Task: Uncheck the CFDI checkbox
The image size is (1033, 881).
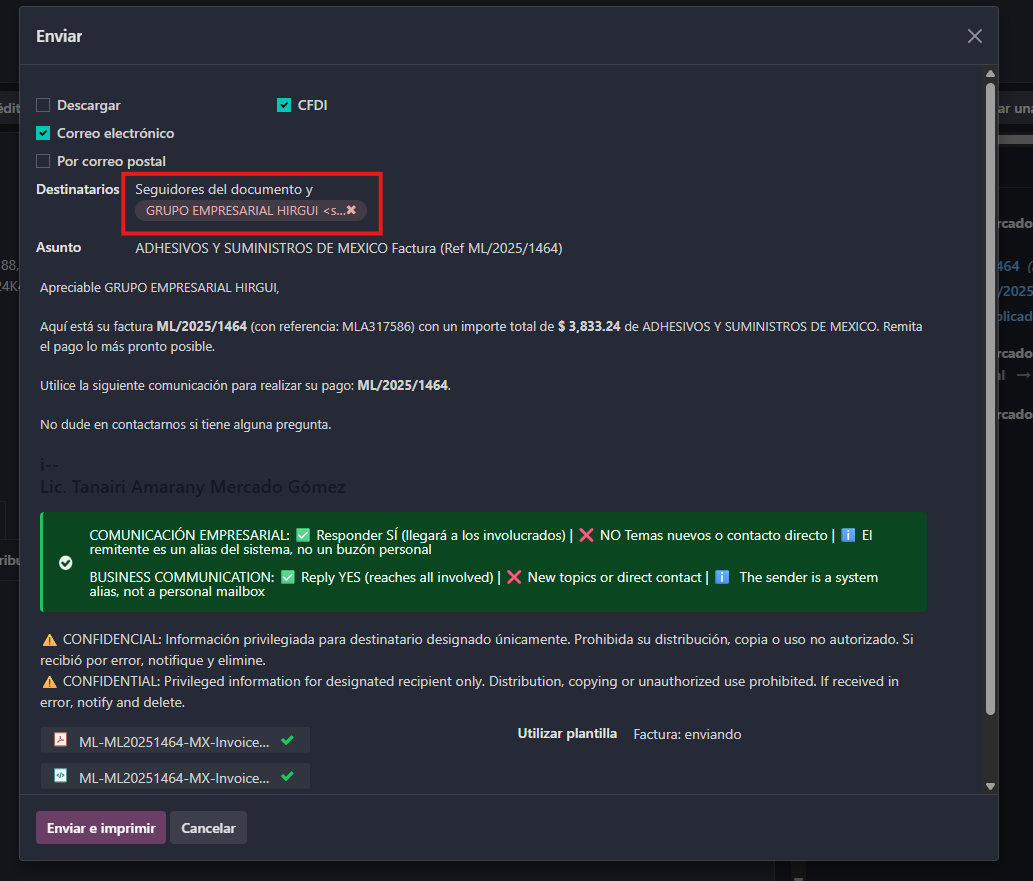Action: click(x=284, y=105)
